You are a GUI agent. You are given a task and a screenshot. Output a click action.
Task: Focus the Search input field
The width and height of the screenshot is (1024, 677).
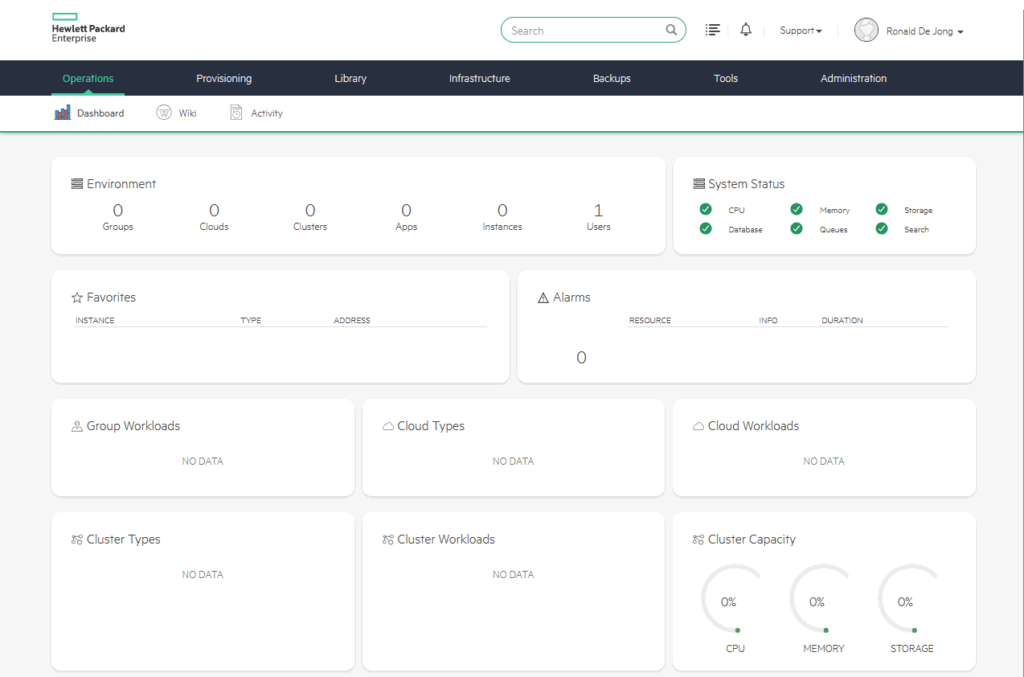[x=585, y=30]
